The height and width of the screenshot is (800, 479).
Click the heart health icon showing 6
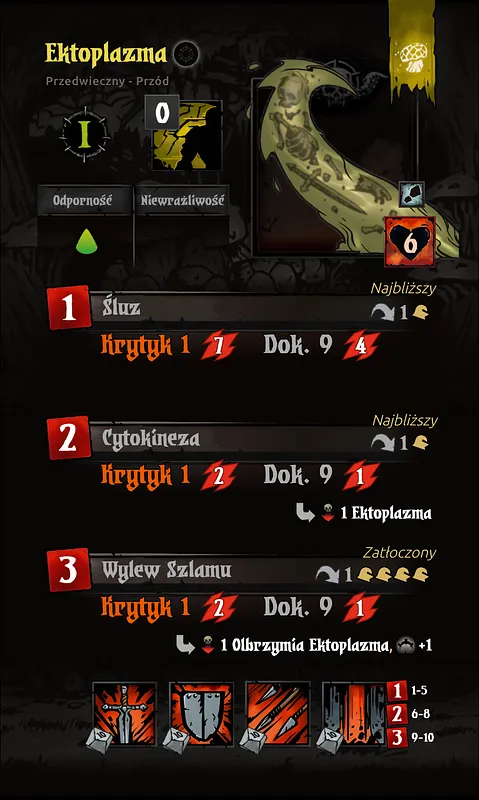[x=410, y=241]
